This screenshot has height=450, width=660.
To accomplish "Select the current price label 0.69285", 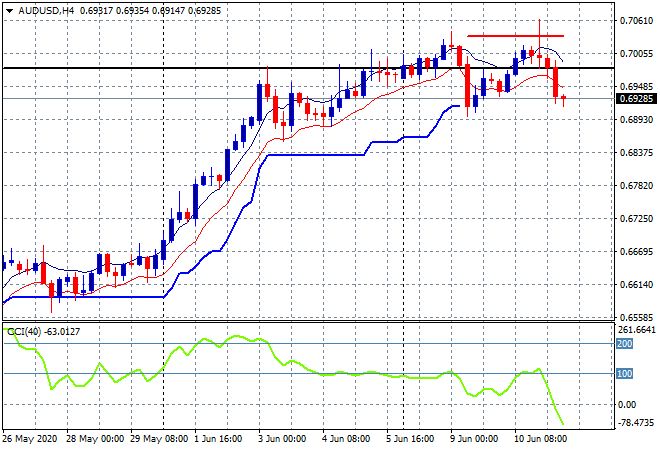I will click(x=636, y=99).
